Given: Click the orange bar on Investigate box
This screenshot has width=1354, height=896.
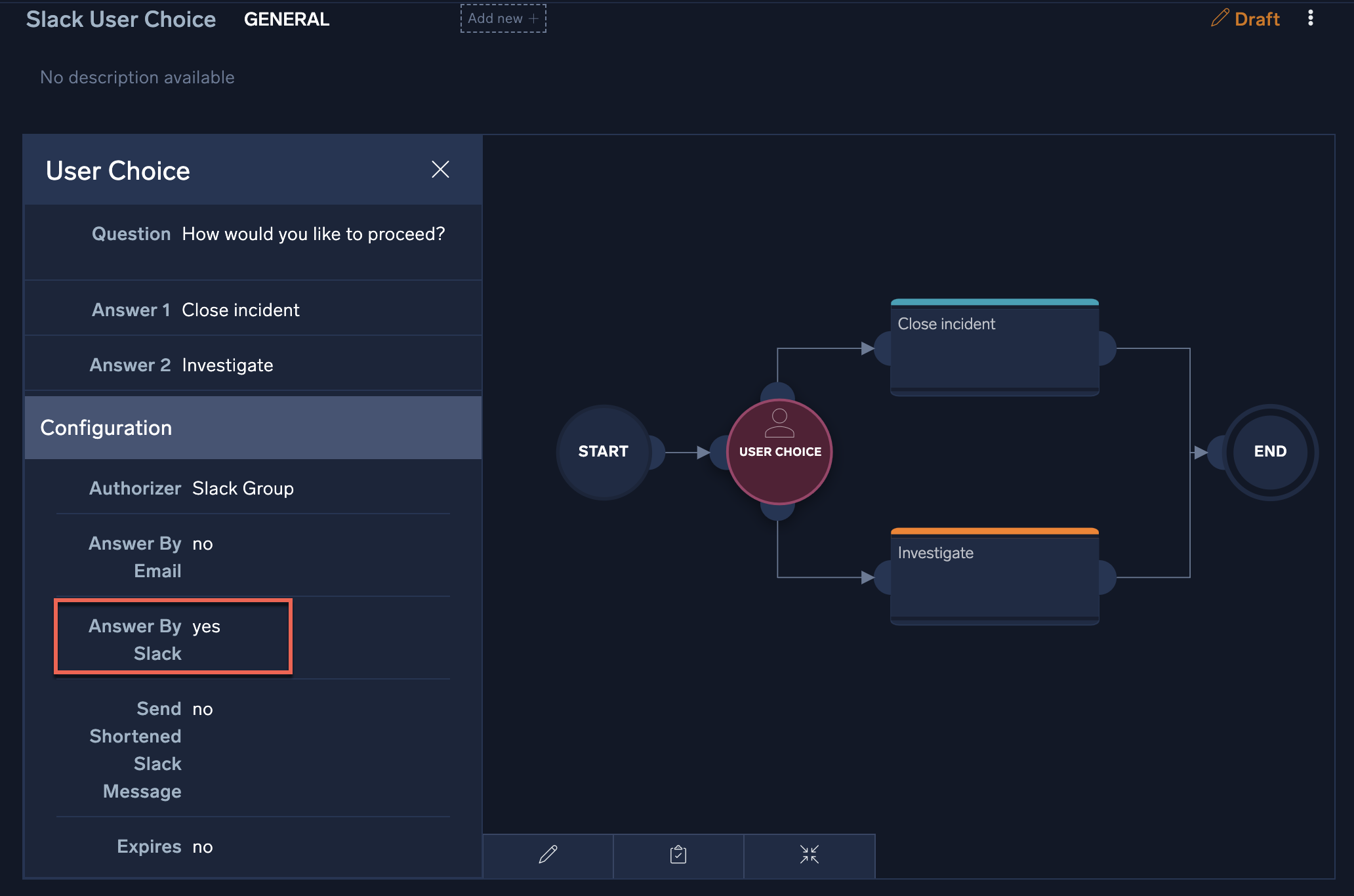Looking at the screenshot, I should (994, 531).
